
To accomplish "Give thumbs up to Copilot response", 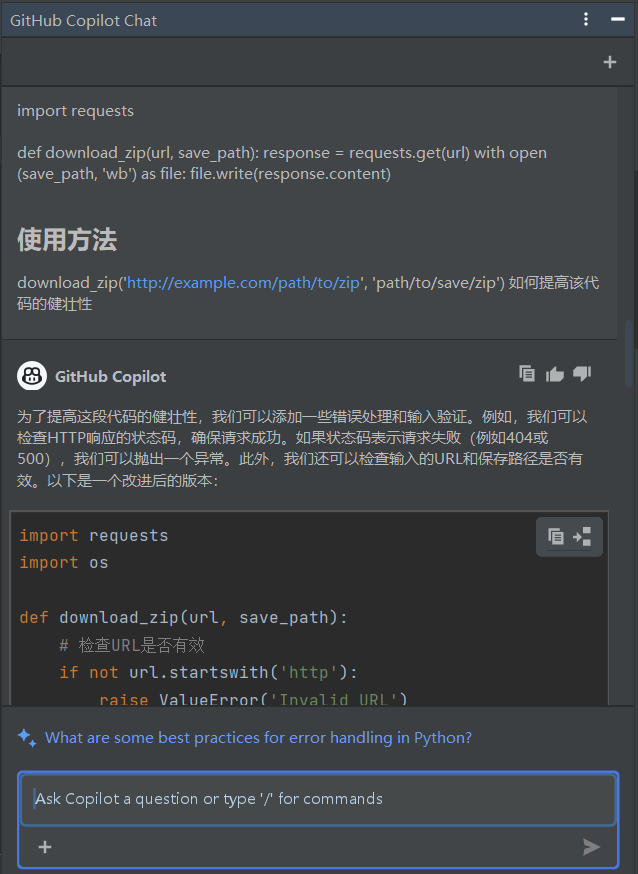I will (554, 374).
